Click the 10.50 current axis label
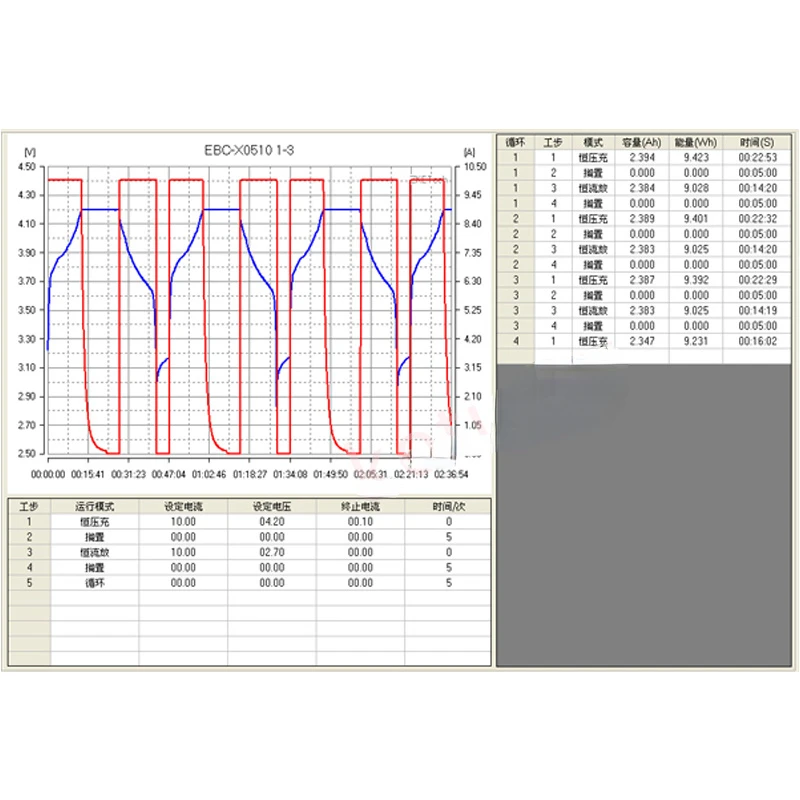The width and height of the screenshot is (800, 800). point(475,167)
